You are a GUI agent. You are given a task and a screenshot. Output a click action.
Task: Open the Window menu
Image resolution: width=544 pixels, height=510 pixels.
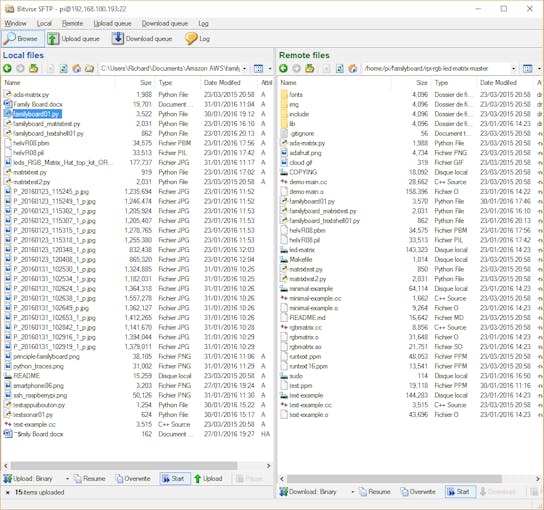coord(15,23)
